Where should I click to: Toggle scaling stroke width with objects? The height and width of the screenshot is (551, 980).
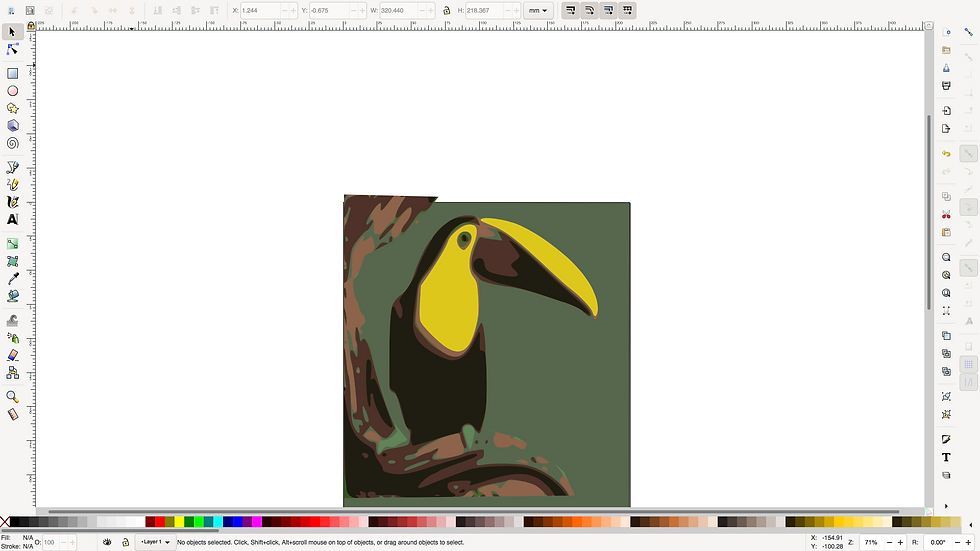point(570,10)
